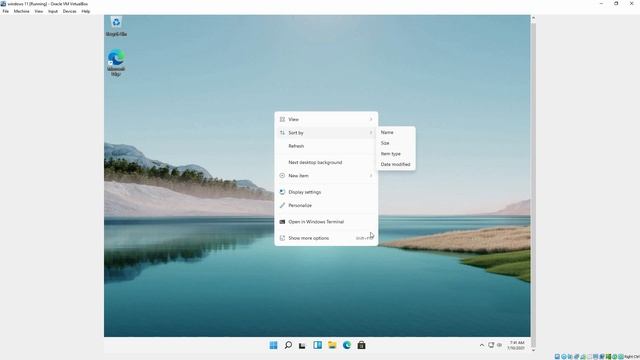Viewport: 640px width, 360px height.
Task: Click the volume speaker tray icon
Action: [x=499, y=345]
